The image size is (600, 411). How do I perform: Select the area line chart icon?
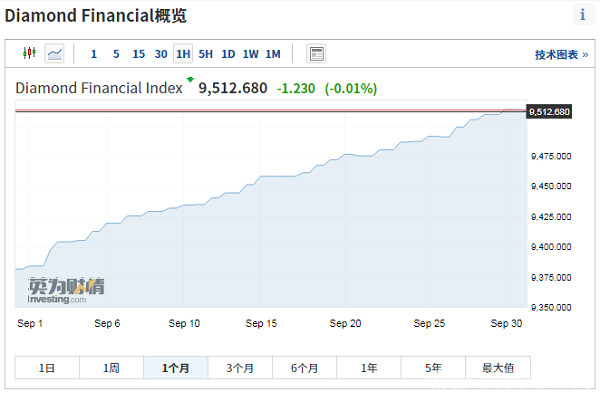coord(54,53)
